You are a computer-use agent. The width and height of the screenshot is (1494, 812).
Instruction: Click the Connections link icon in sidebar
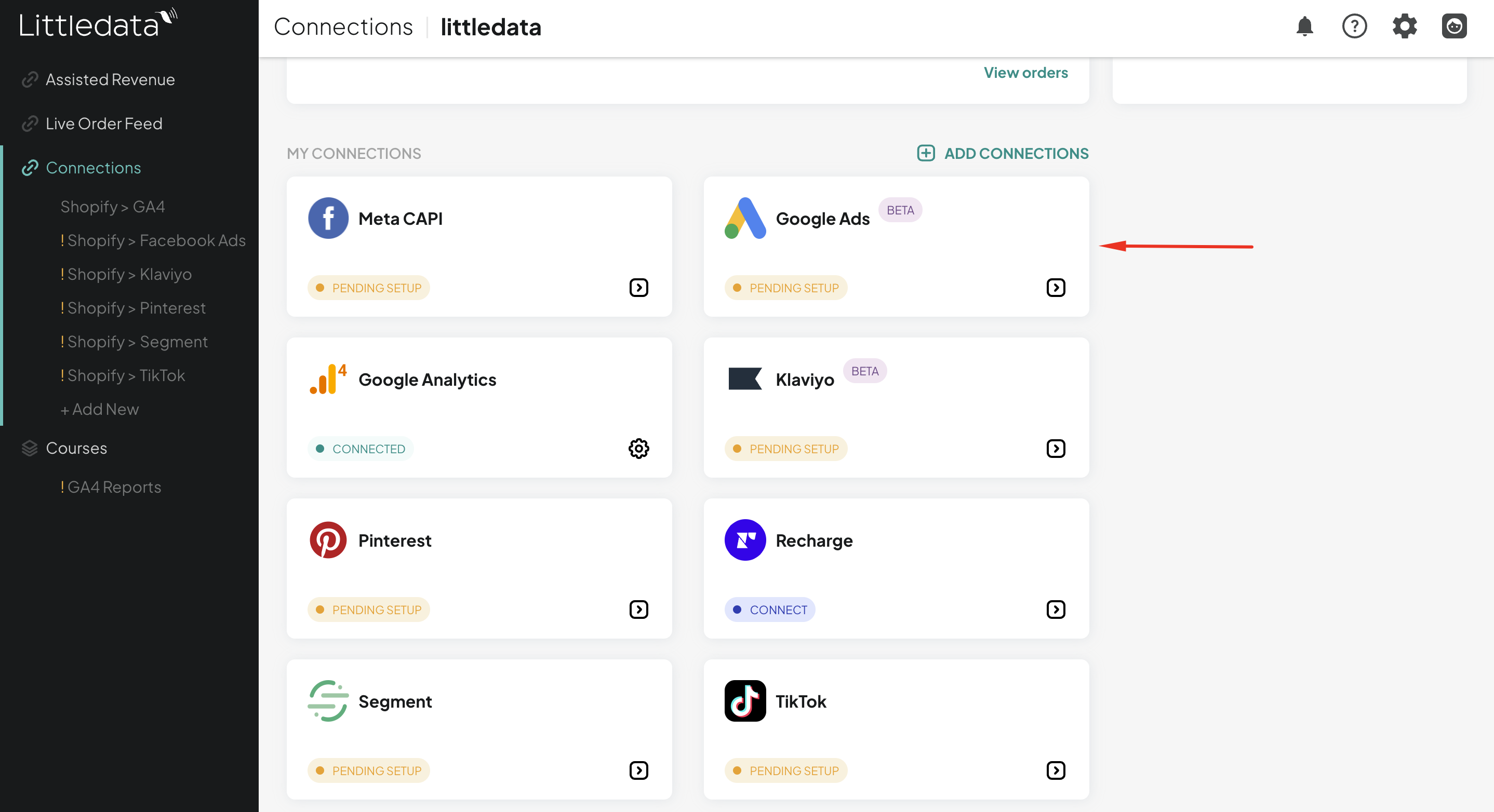30,168
